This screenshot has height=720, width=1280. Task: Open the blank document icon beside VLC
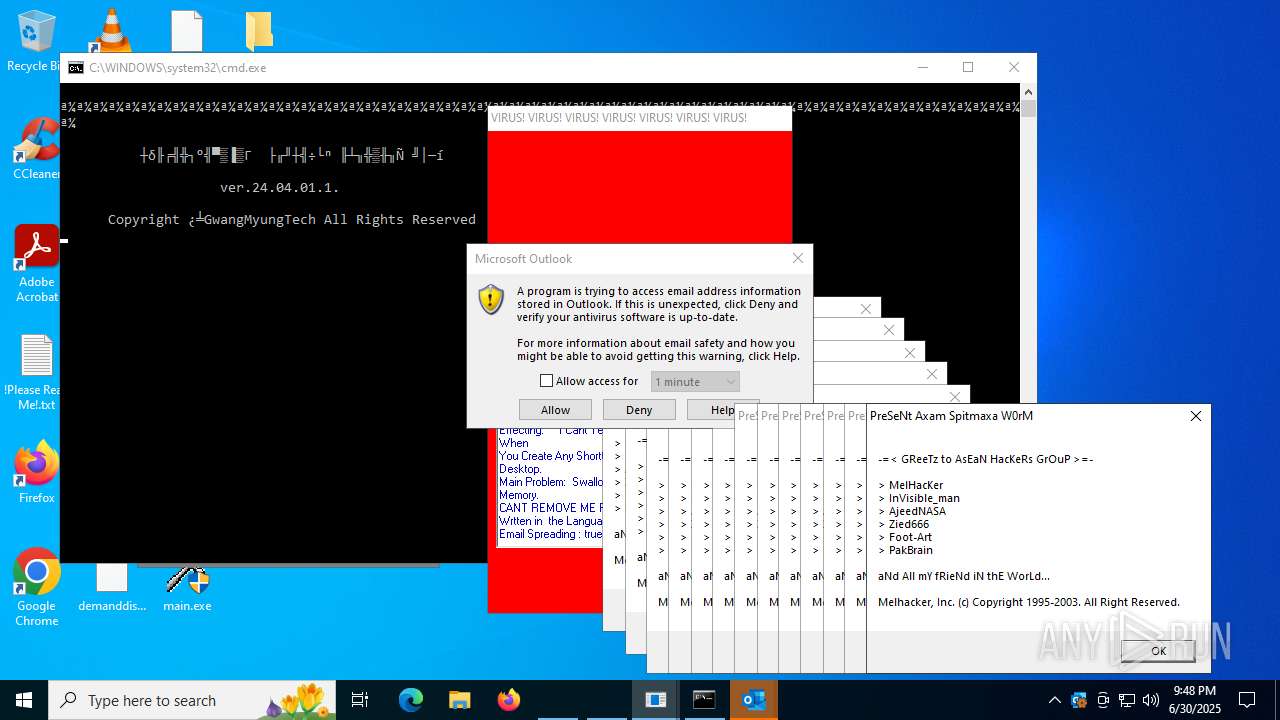coord(187,30)
